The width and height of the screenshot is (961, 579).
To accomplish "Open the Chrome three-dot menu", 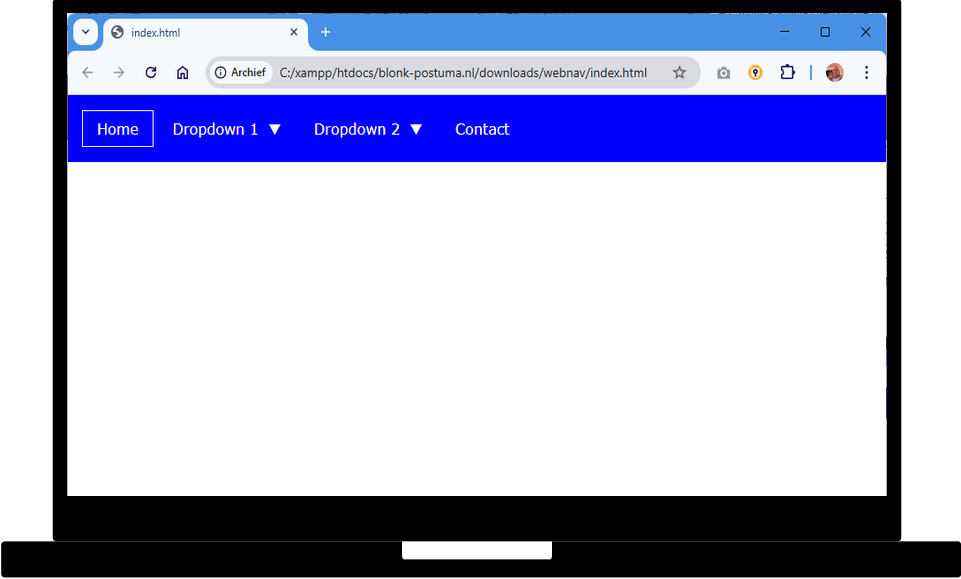I will [866, 73].
